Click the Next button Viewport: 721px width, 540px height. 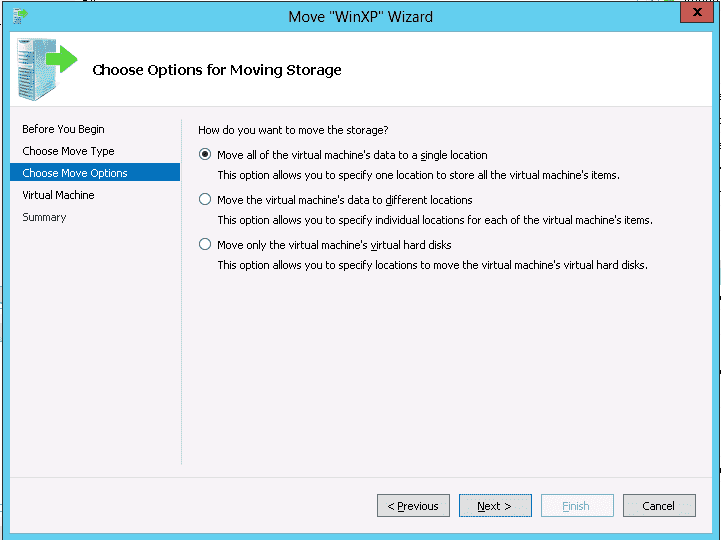495,506
